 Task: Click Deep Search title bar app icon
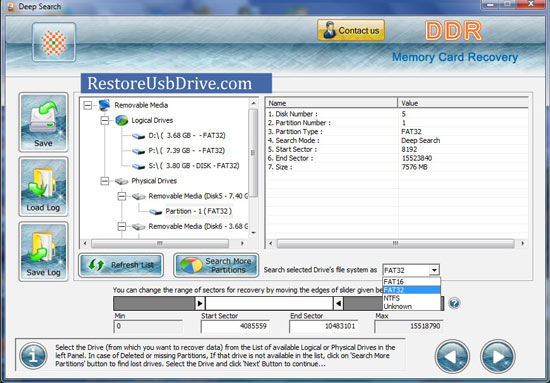tap(10, 6)
